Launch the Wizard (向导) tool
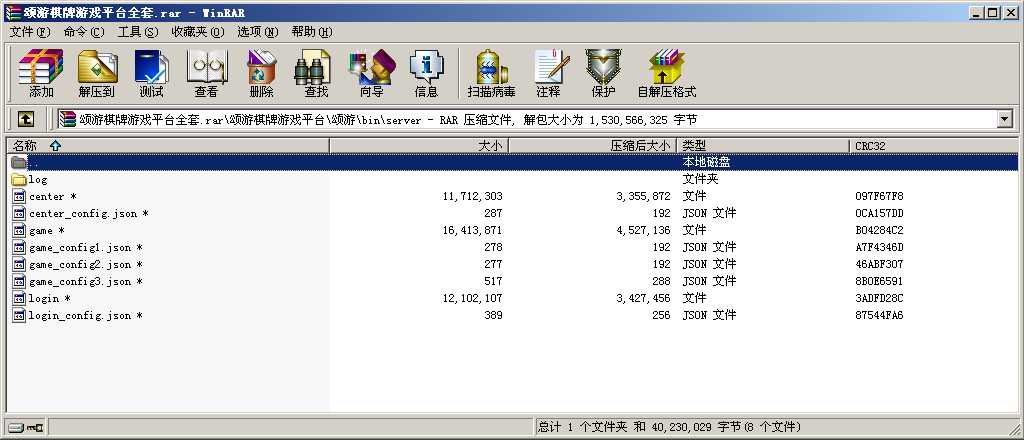1024x440 pixels. coord(372,72)
